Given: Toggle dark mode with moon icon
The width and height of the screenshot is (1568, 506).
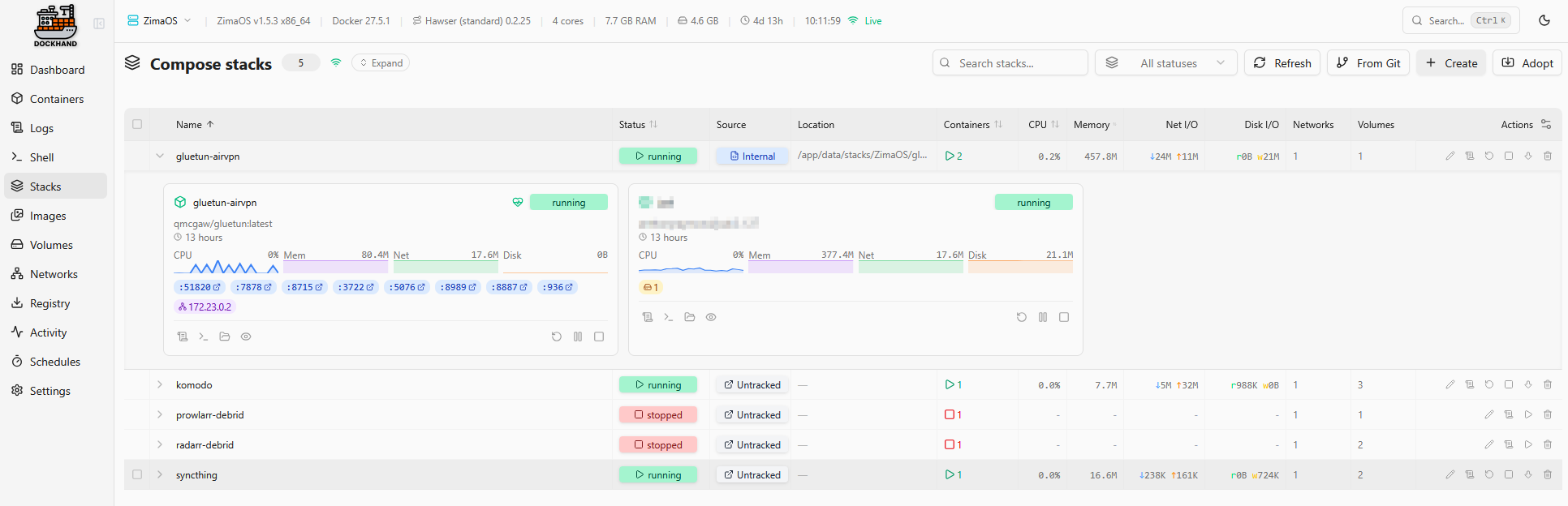Looking at the screenshot, I should 1544,21.
